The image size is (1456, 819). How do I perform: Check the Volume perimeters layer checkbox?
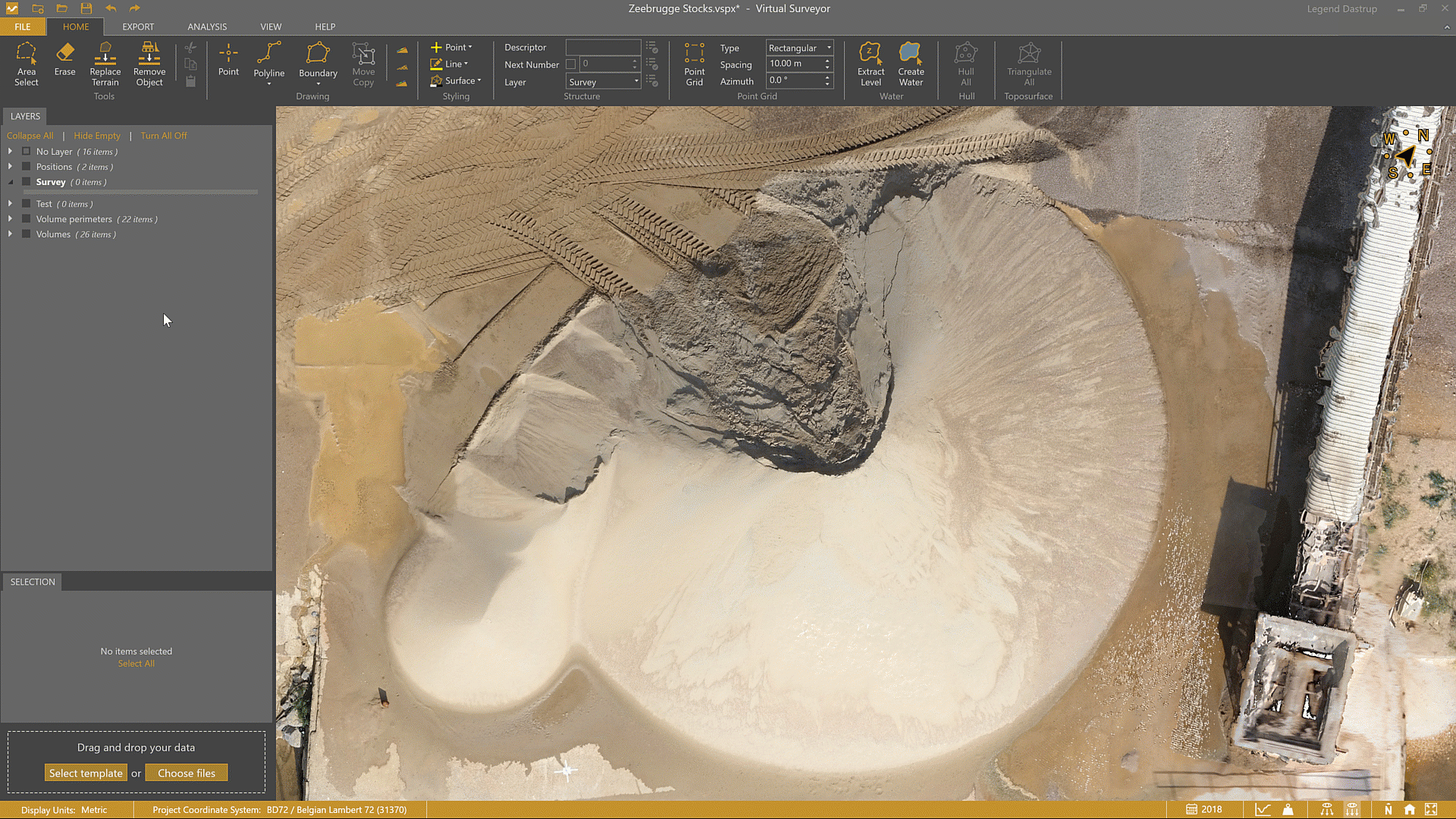25,219
